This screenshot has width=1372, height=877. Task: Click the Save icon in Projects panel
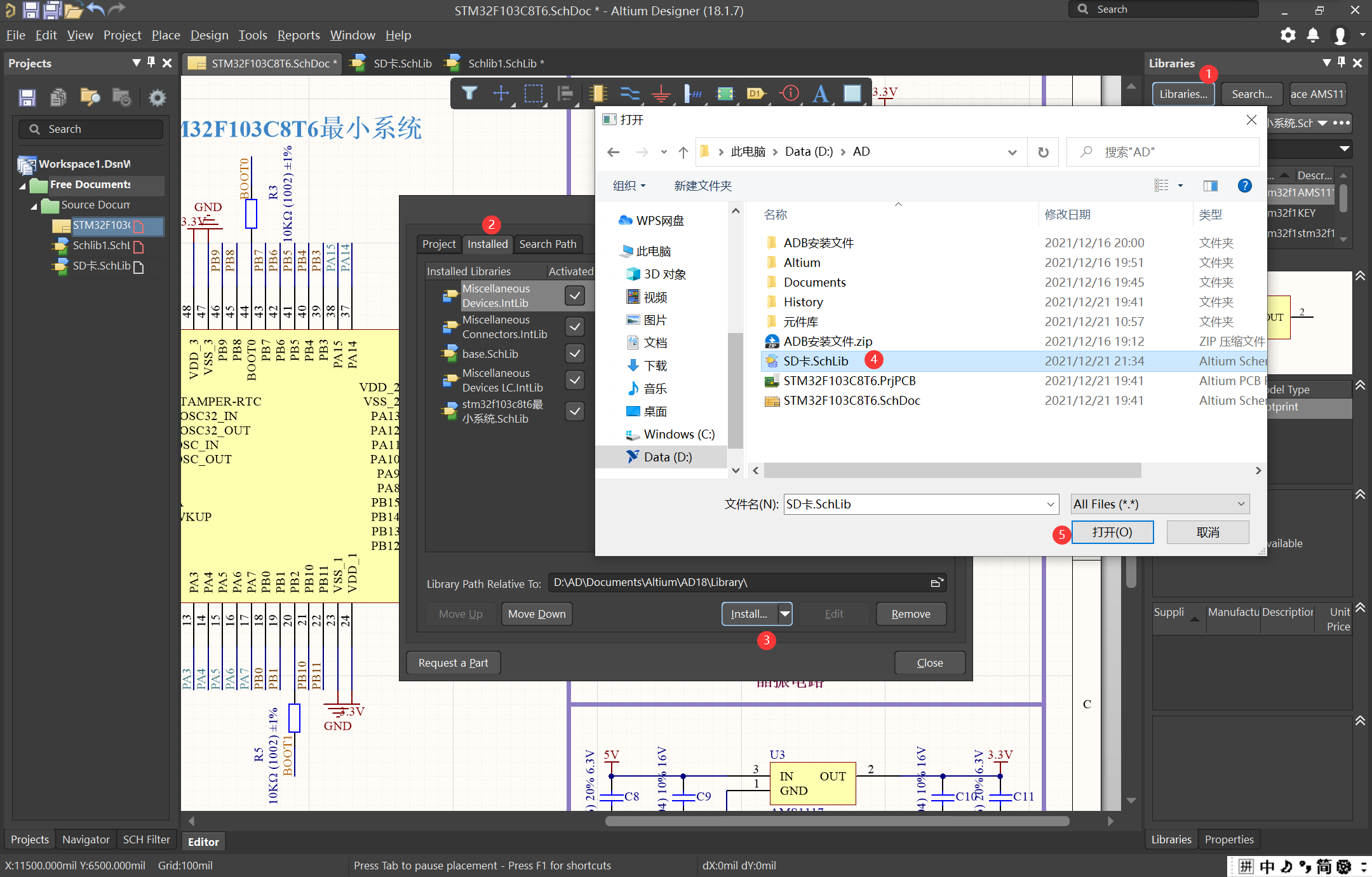(27, 97)
